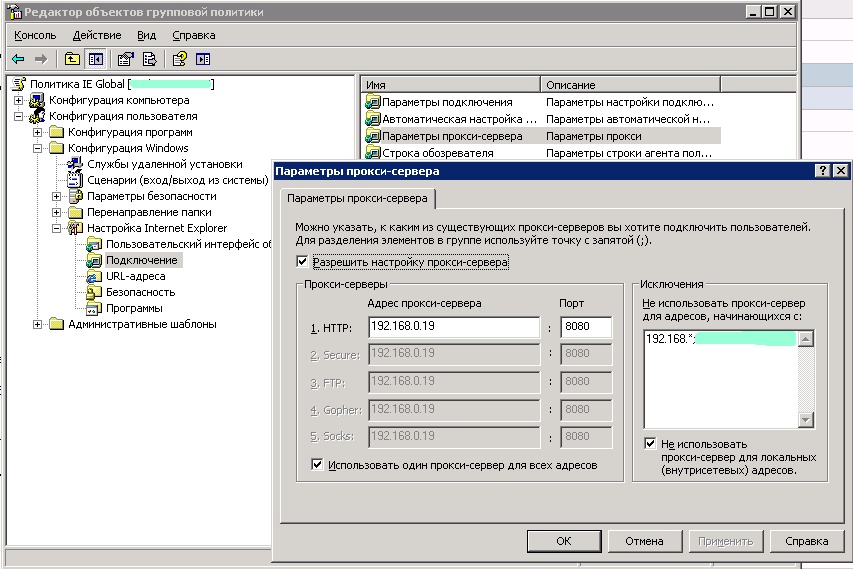Click the Пользовательский интерфейс folder icon
Viewport: 853px width, 569px height.
click(x=94, y=244)
